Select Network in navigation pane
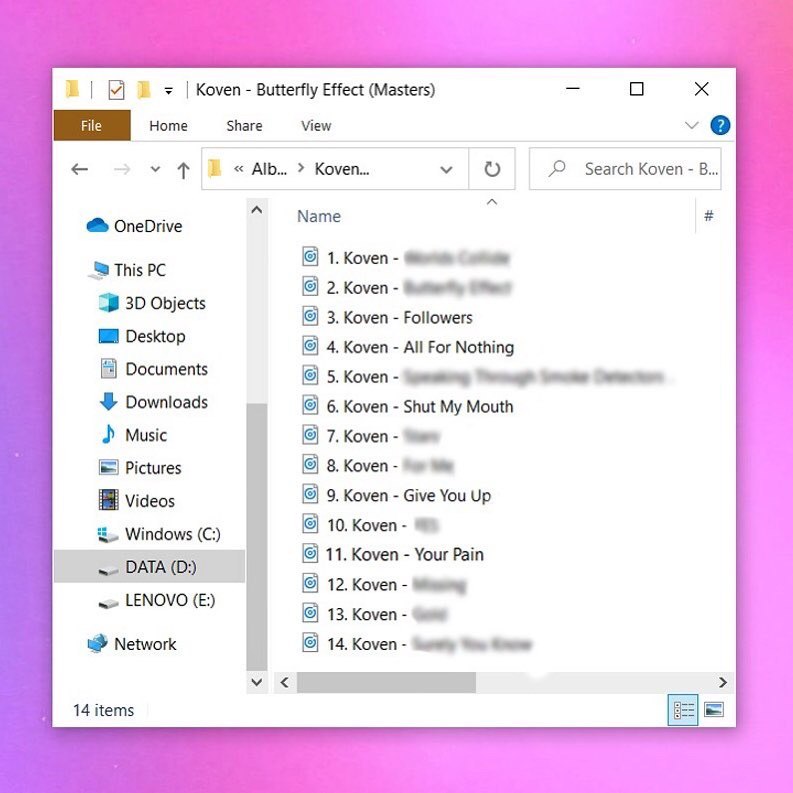The image size is (793, 793). [x=131, y=644]
